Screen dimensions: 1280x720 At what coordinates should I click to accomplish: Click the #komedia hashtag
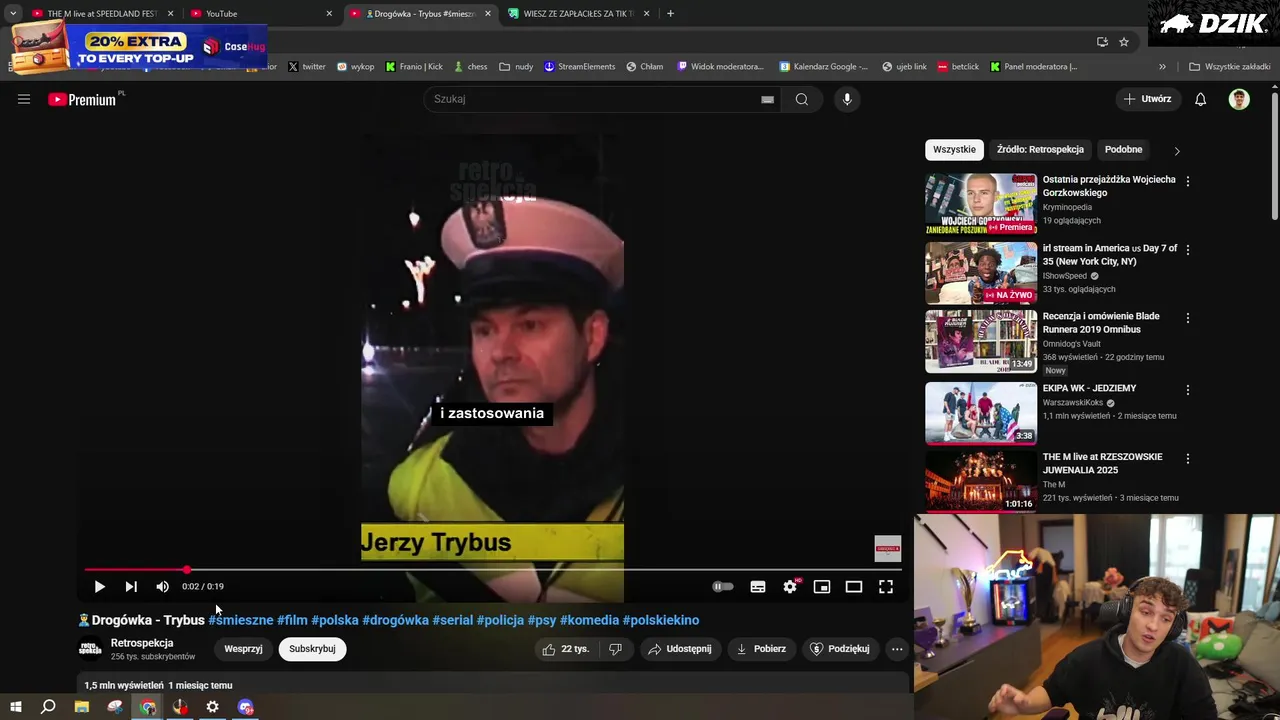coord(589,620)
